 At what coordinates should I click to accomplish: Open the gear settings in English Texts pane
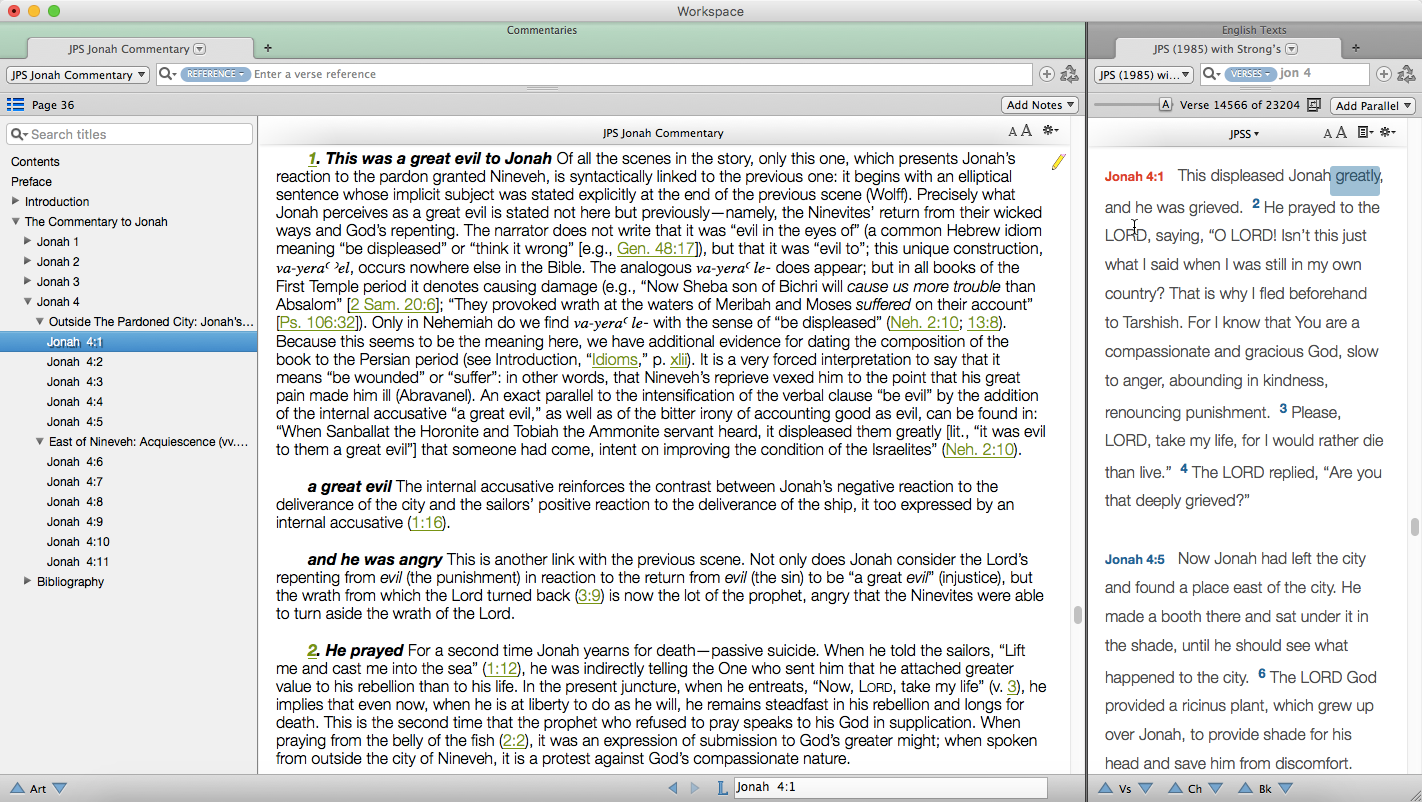click(x=1387, y=133)
